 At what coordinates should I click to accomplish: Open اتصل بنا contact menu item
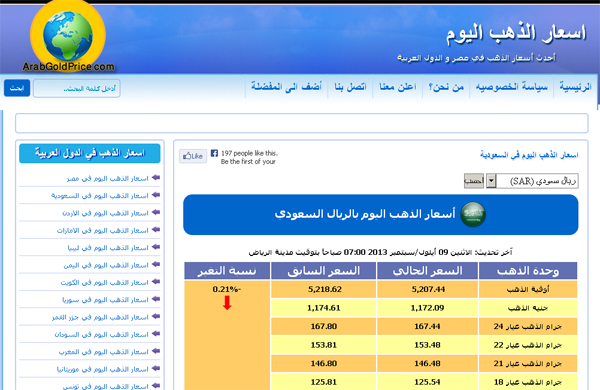pos(350,87)
